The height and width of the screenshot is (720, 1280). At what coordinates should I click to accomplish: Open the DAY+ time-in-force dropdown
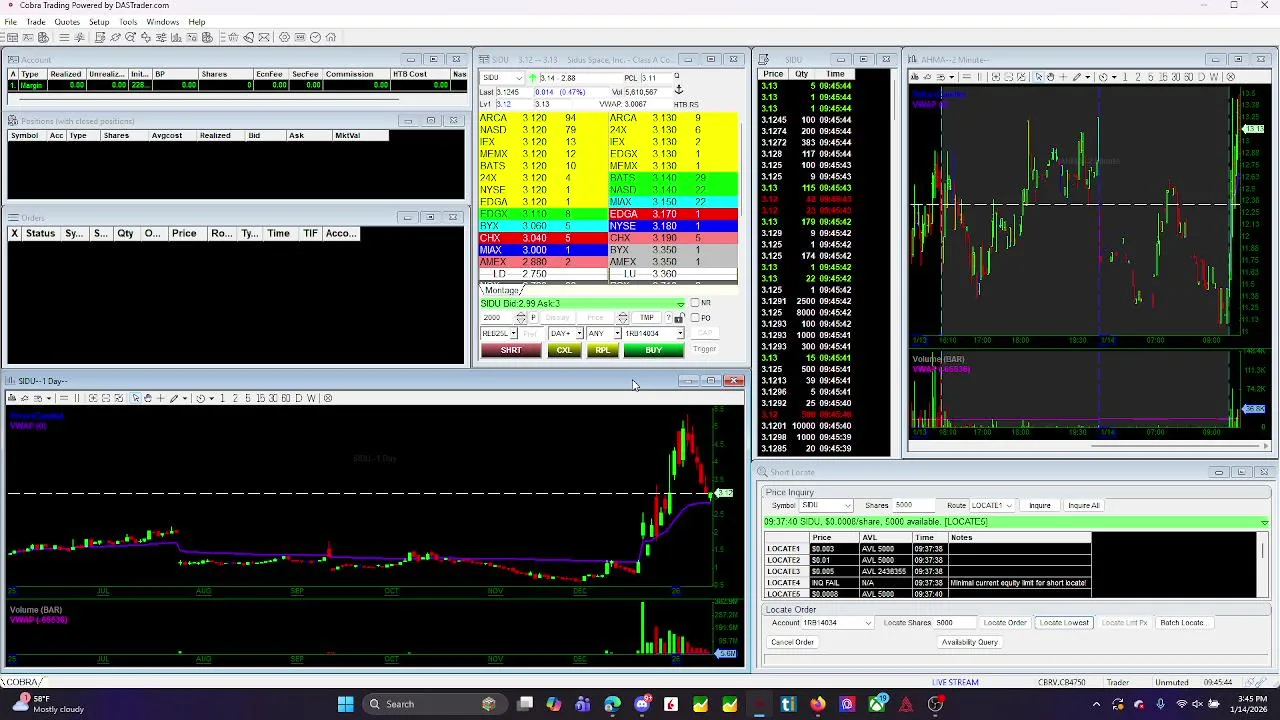coord(579,334)
